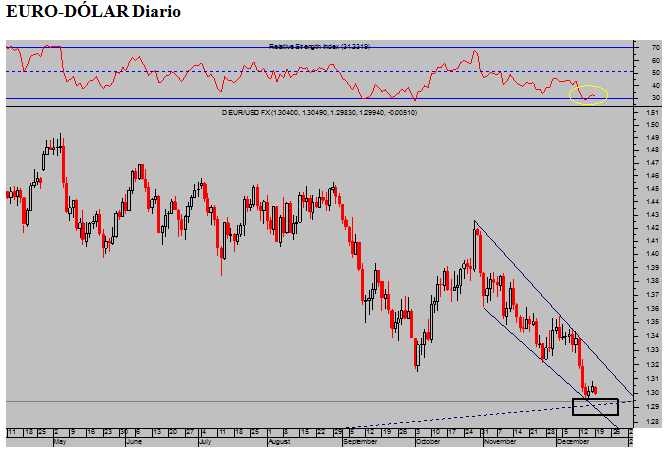671x459 pixels.
Task: Click the 1.37 price level label
Action: 652,295
